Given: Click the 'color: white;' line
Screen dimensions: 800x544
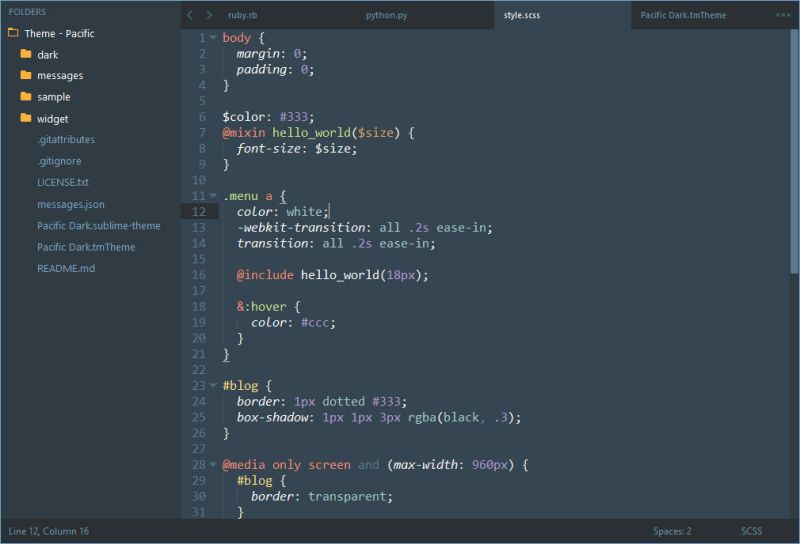Looking at the screenshot, I should click(x=283, y=211).
